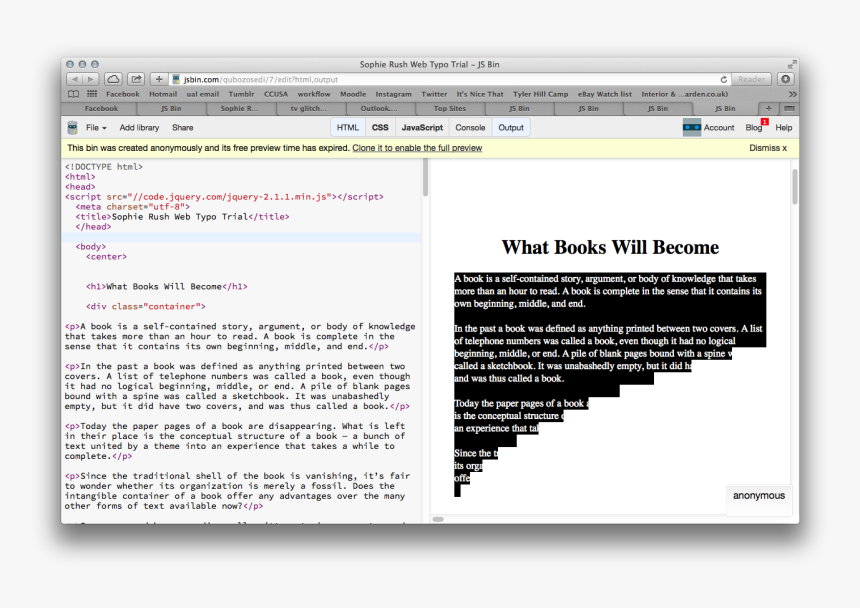Toggle the CSS panel
This screenshot has width=860, height=608.
[x=380, y=128]
